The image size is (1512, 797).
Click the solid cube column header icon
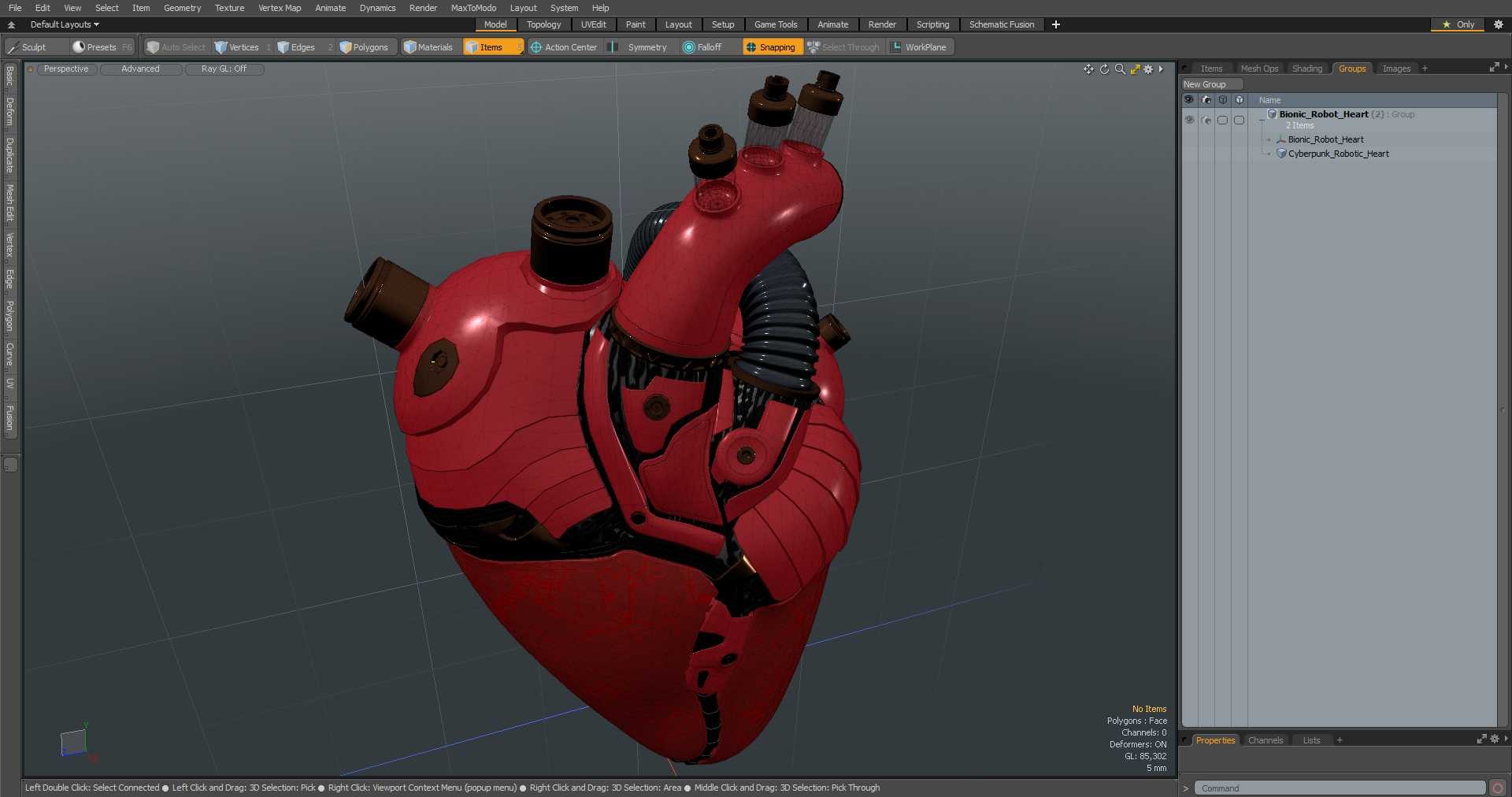click(x=1239, y=100)
